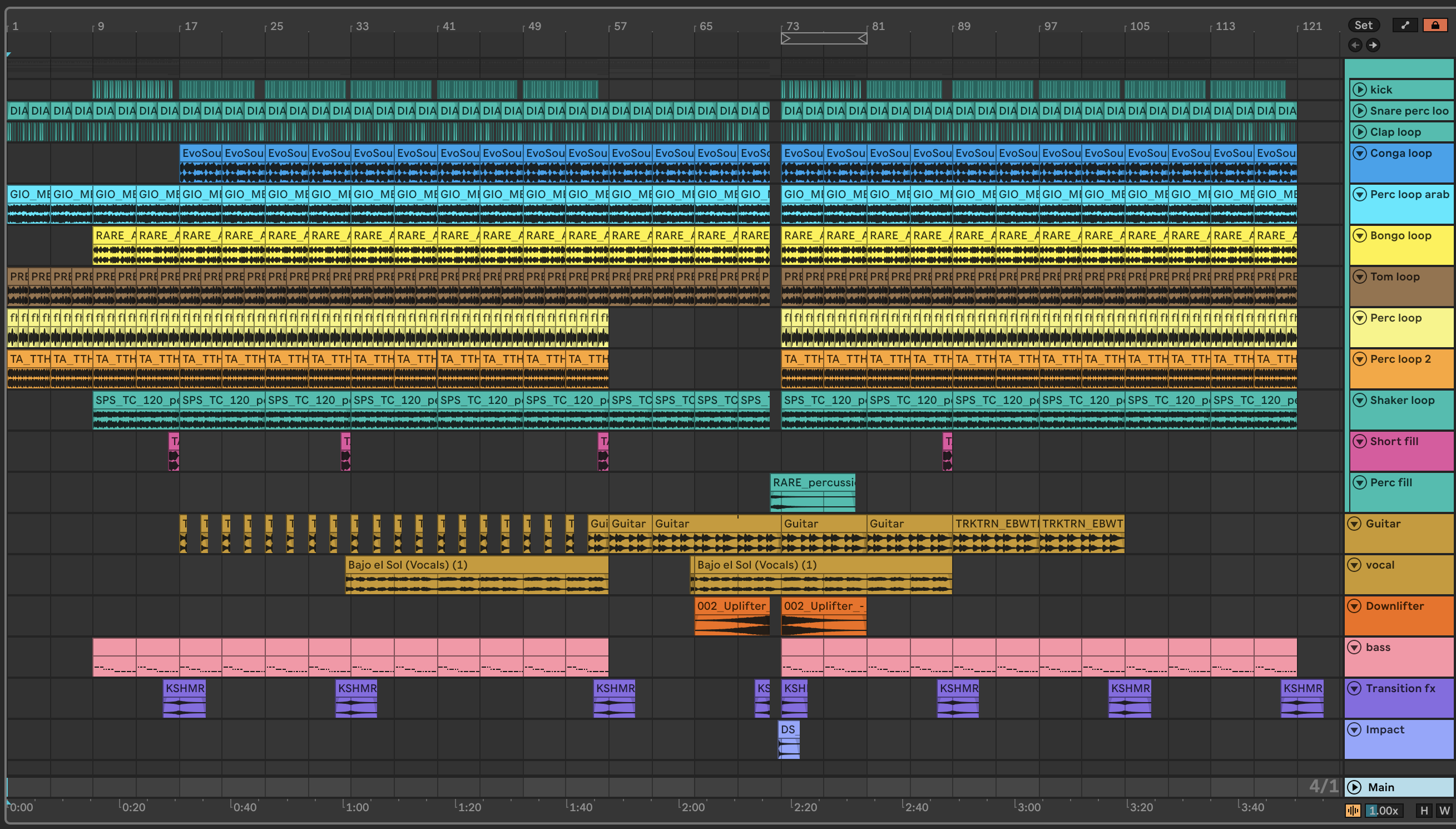
Task: Select the first 002_Uplifter clip
Action: [x=732, y=615]
